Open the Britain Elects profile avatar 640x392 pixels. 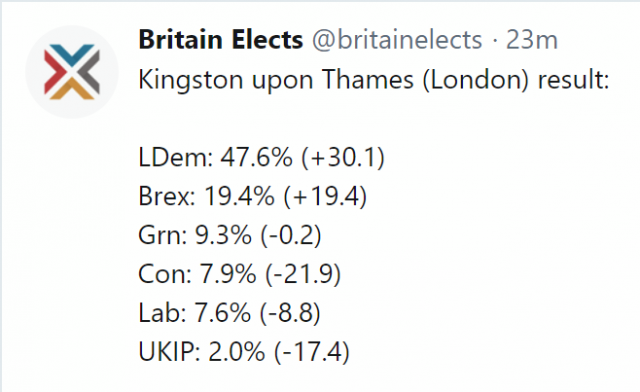[72, 72]
